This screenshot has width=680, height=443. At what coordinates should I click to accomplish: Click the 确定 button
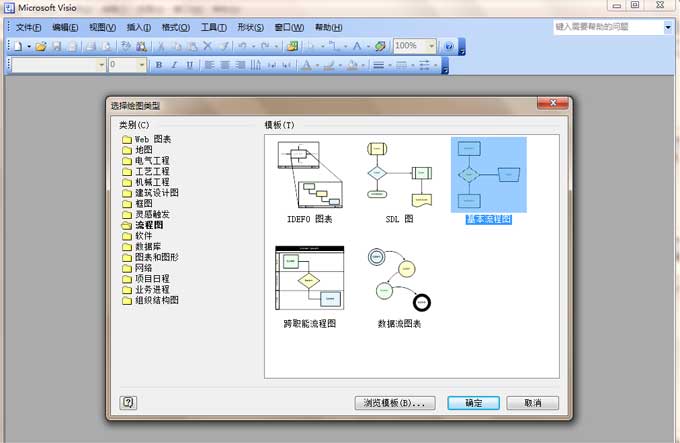[x=473, y=403]
